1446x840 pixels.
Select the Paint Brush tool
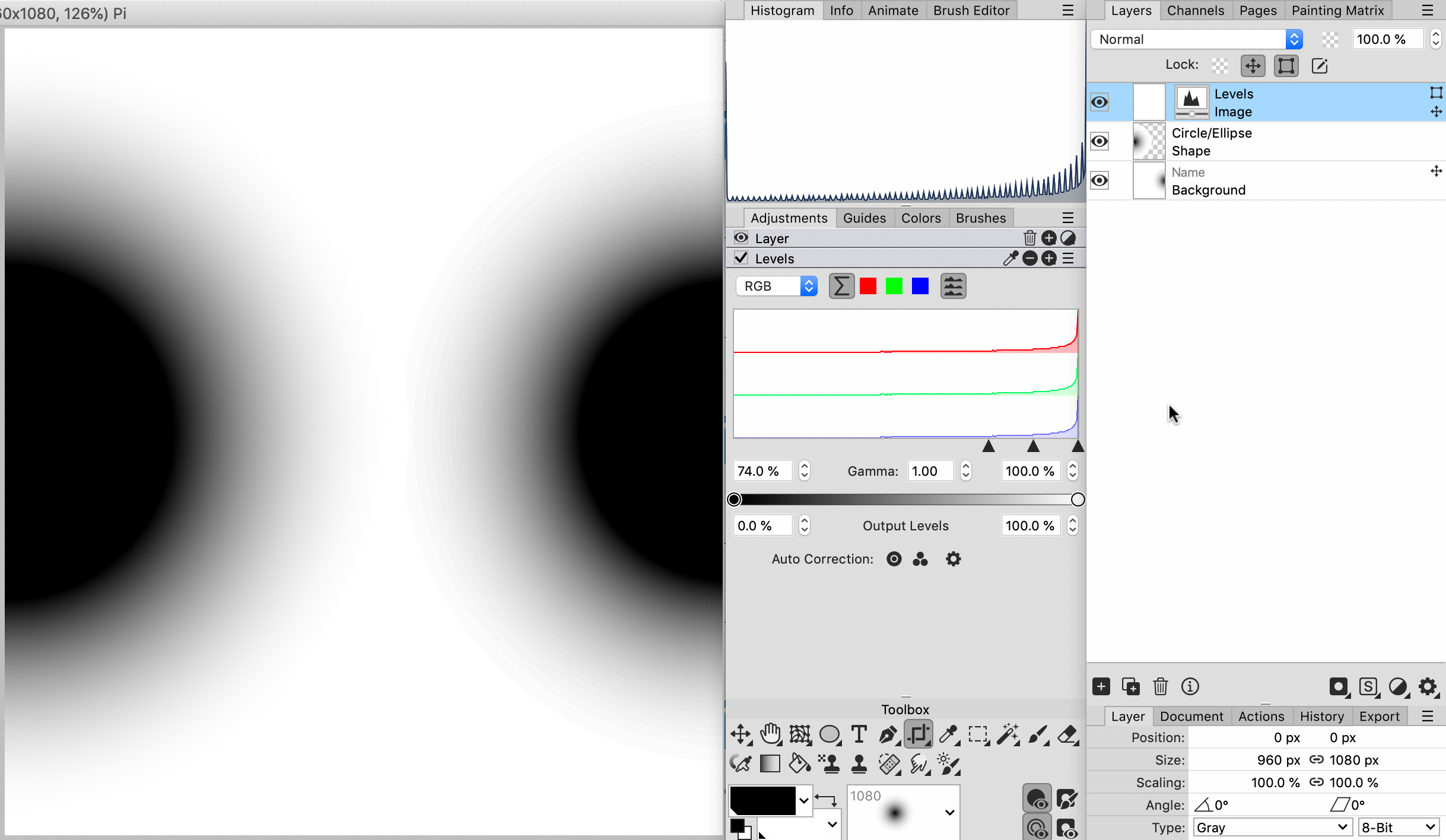click(x=1038, y=734)
